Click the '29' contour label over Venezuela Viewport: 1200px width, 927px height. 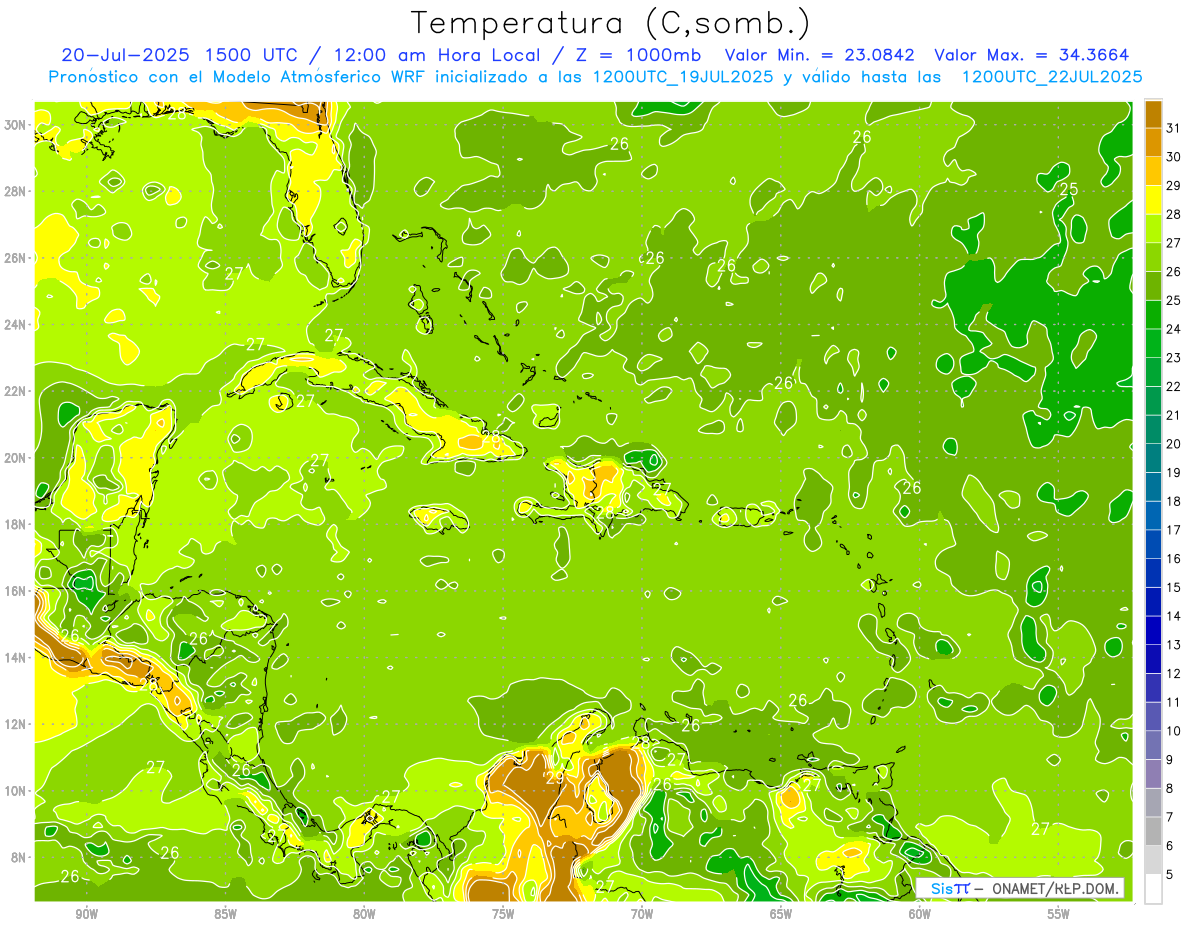(x=554, y=777)
